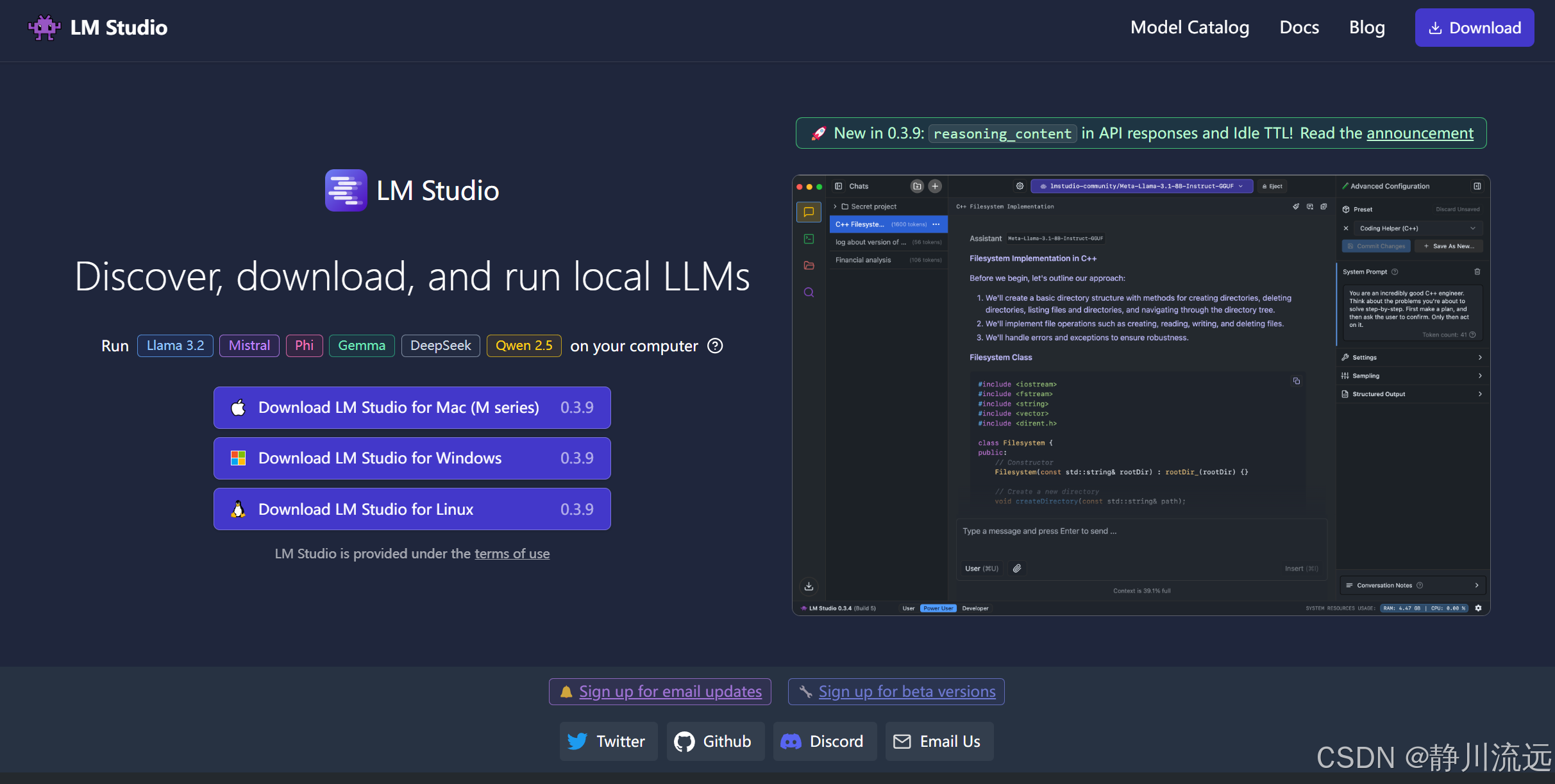Click the LM Studio robot logo icon

coord(44,28)
